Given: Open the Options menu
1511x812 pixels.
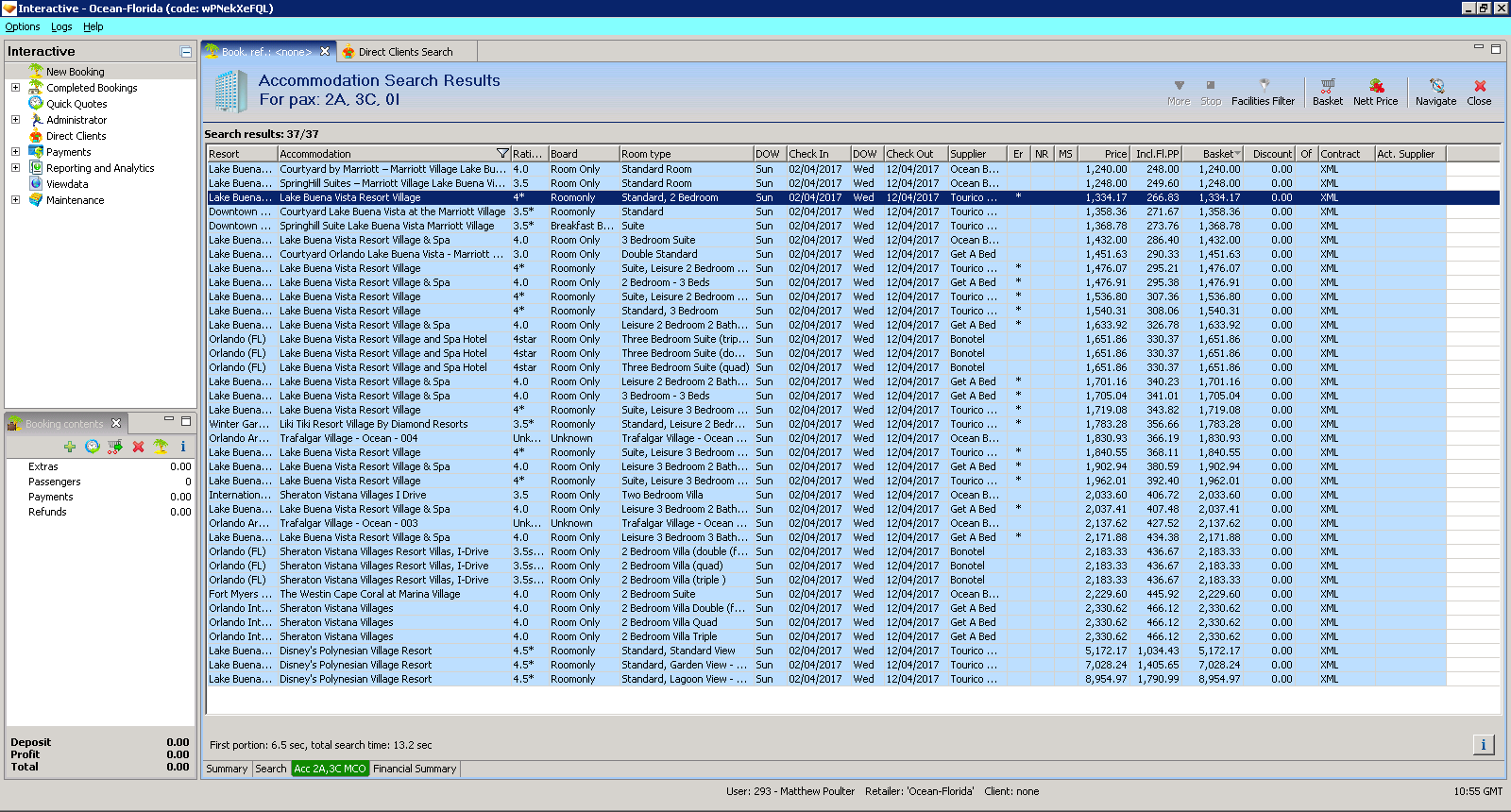Looking at the screenshot, I should pyautogui.click(x=23, y=26).
